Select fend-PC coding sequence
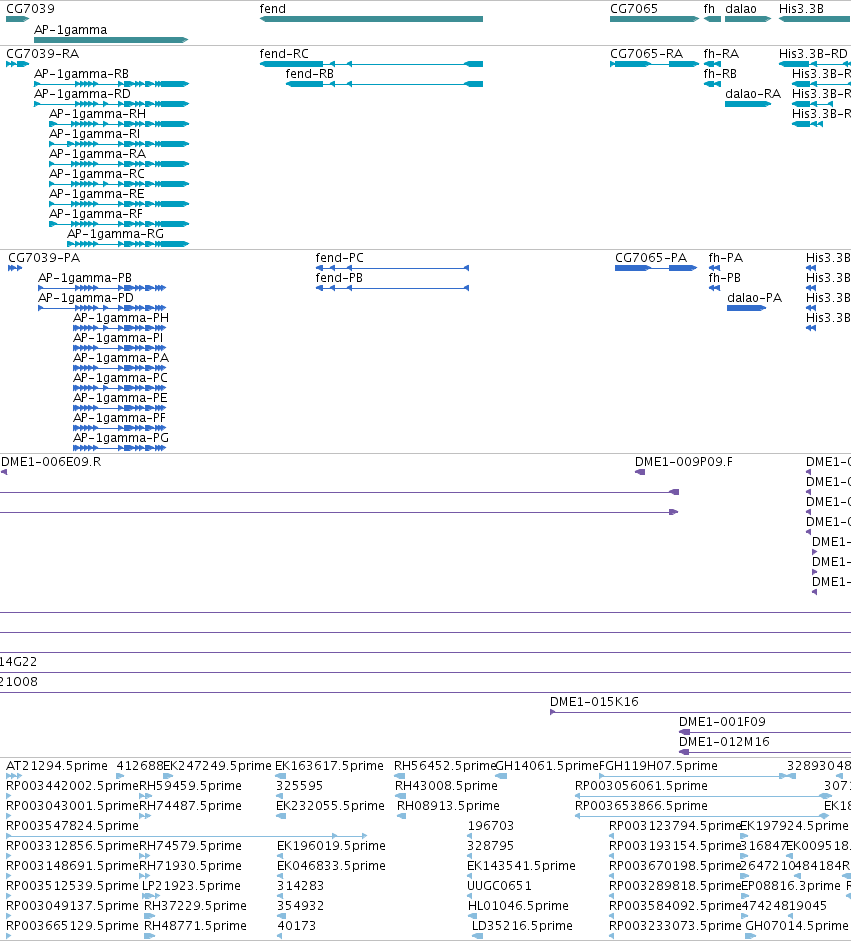Image resolution: width=851 pixels, height=941 pixels. (x=392, y=268)
